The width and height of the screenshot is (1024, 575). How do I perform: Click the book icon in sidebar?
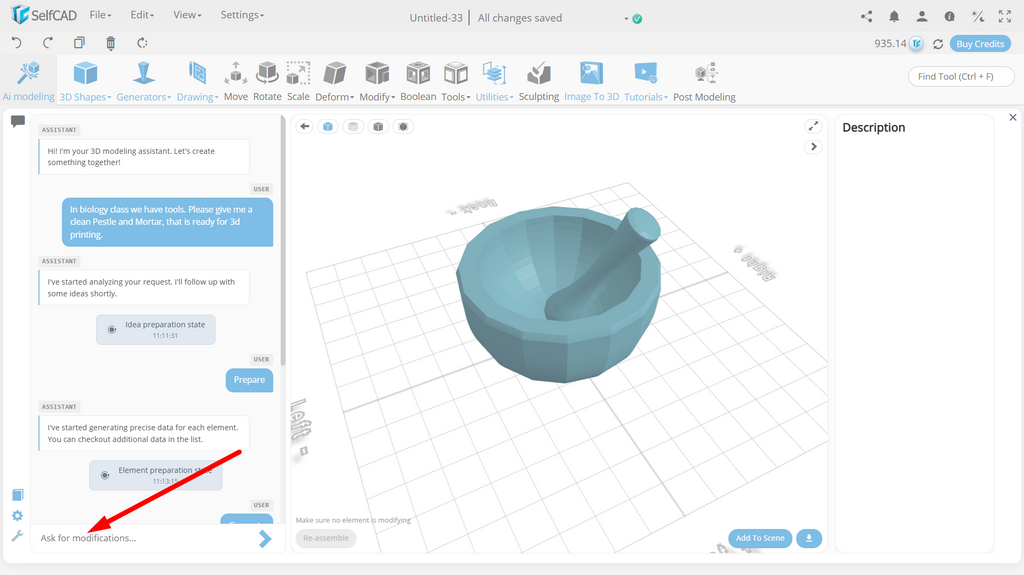18,495
